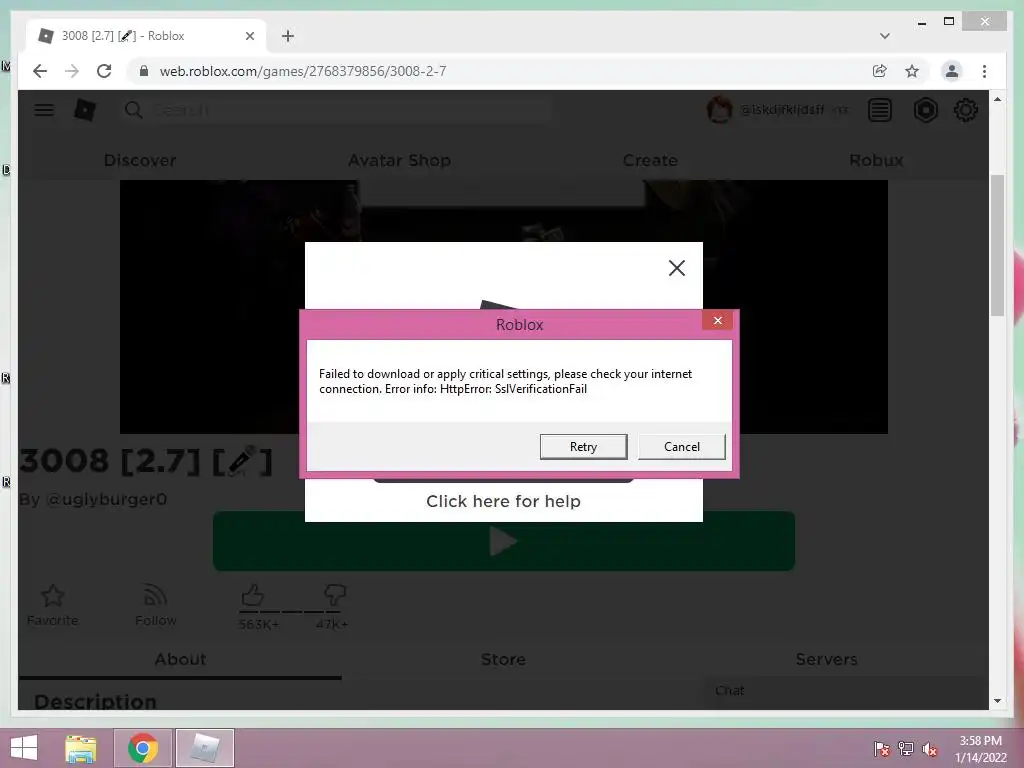The width and height of the screenshot is (1024, 768).
Task: Click the scrollbar down arrow
Action: click(997, 701)
